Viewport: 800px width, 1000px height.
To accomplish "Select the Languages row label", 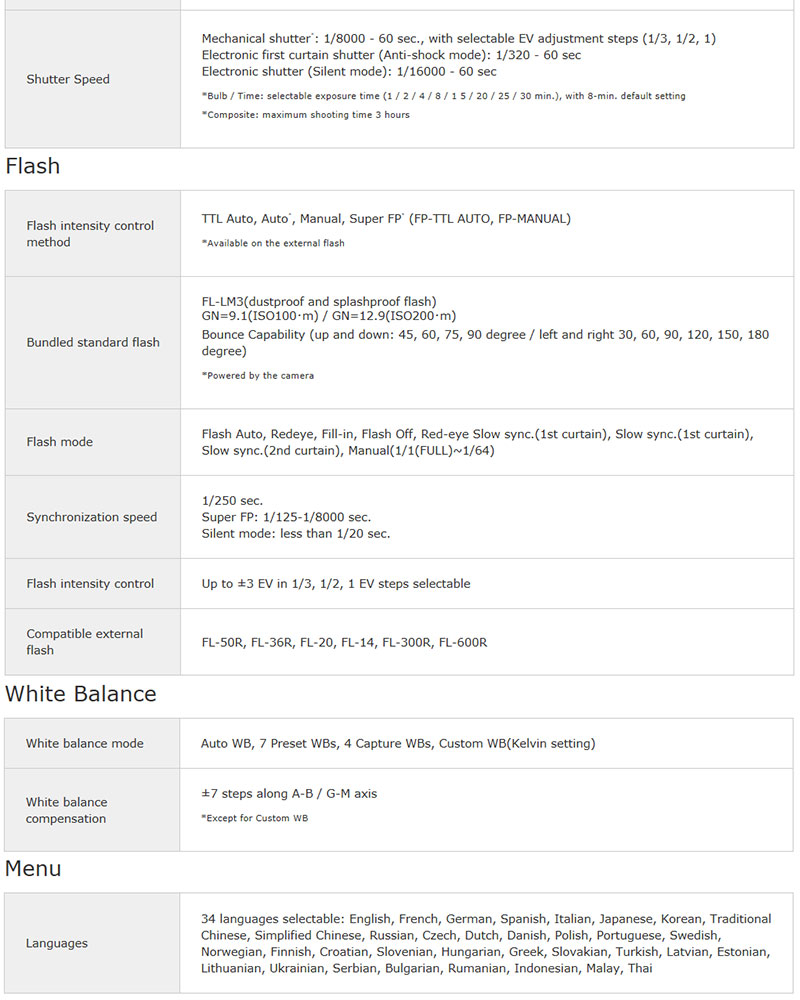I will pyautogui.click(x=57, y=943).
